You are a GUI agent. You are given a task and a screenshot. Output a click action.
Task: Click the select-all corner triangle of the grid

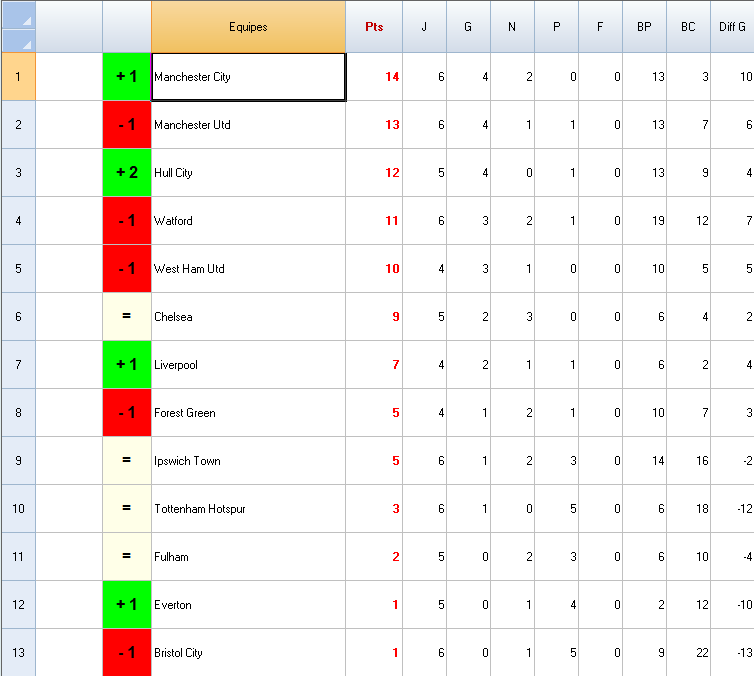coord(18,27)
